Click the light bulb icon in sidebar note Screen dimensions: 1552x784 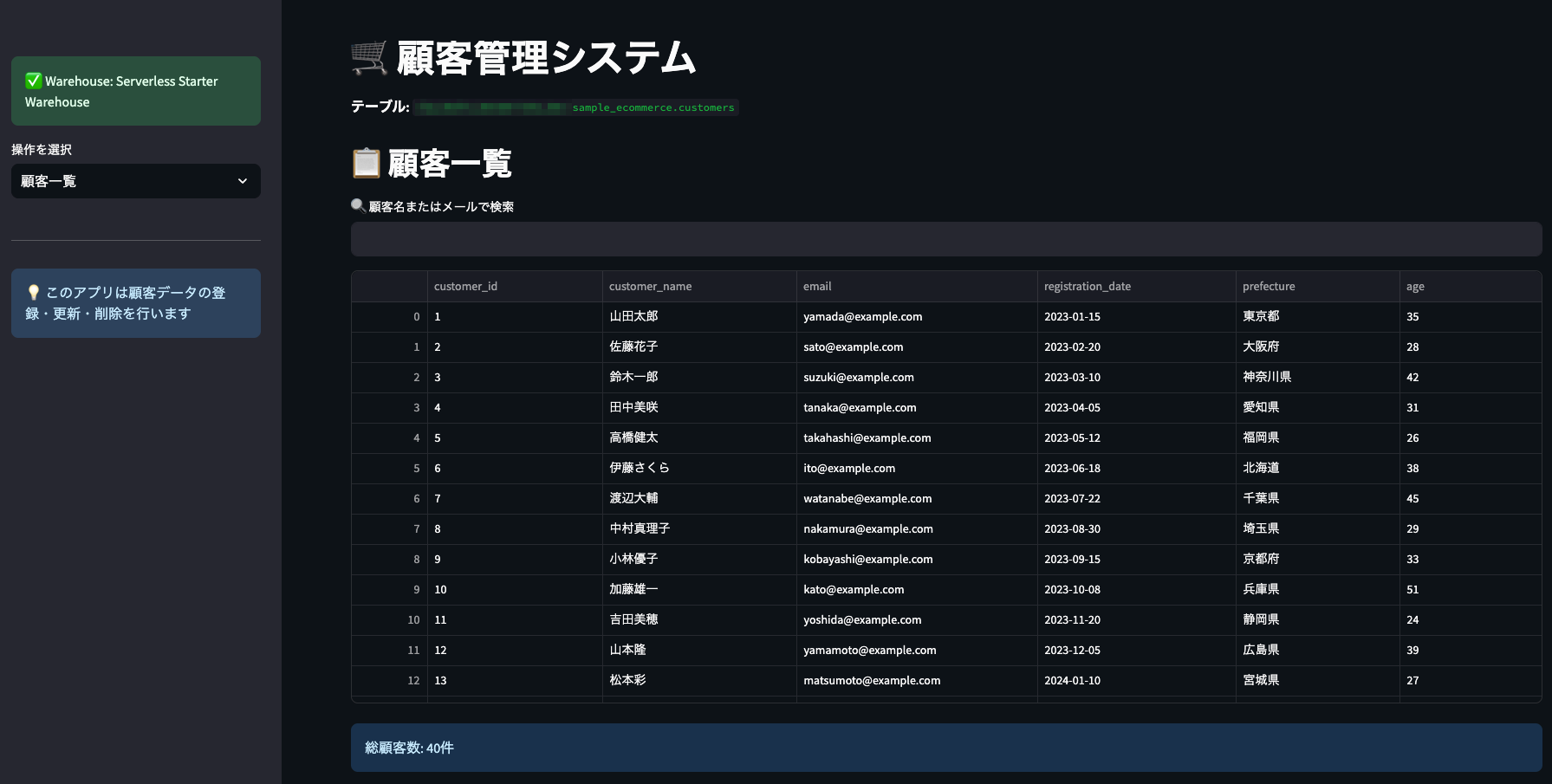(34, 293)
